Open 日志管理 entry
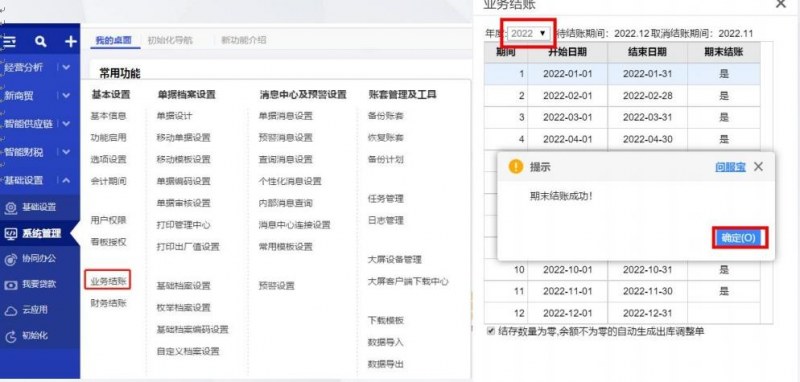Screen dimensions: 800x382 pyautogui.click(x=386, y=220)
